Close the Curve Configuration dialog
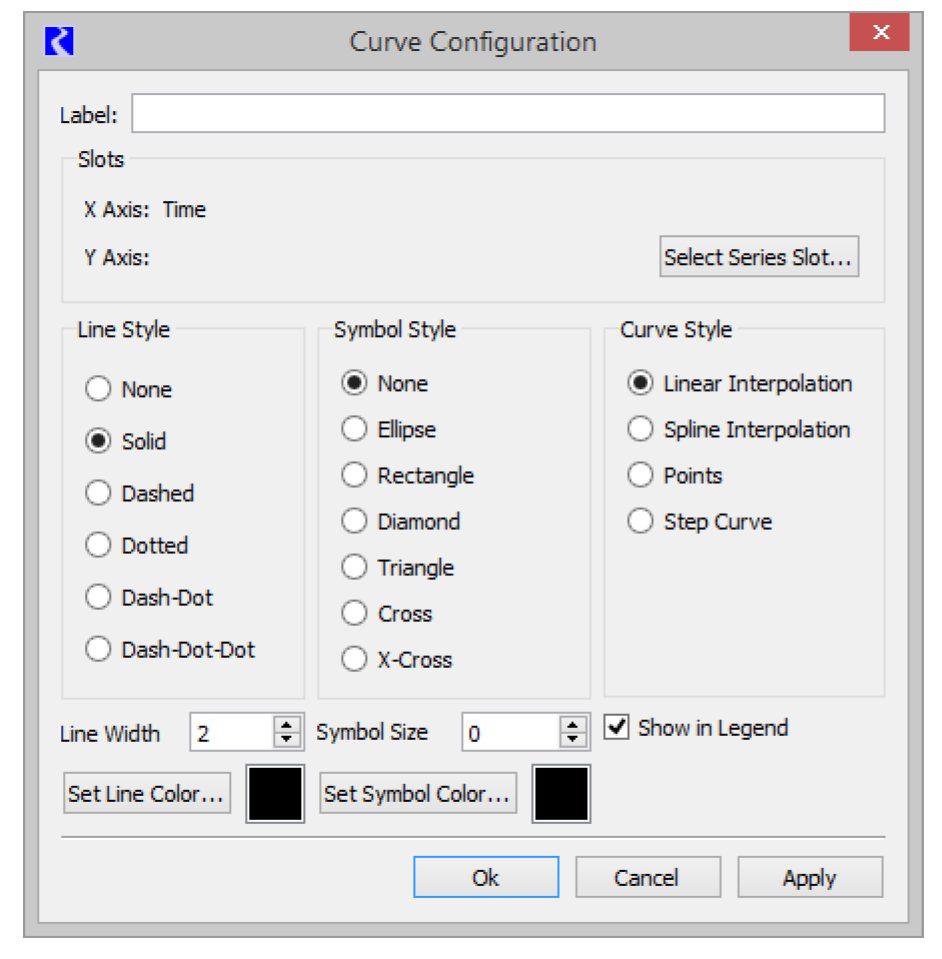 880,32
